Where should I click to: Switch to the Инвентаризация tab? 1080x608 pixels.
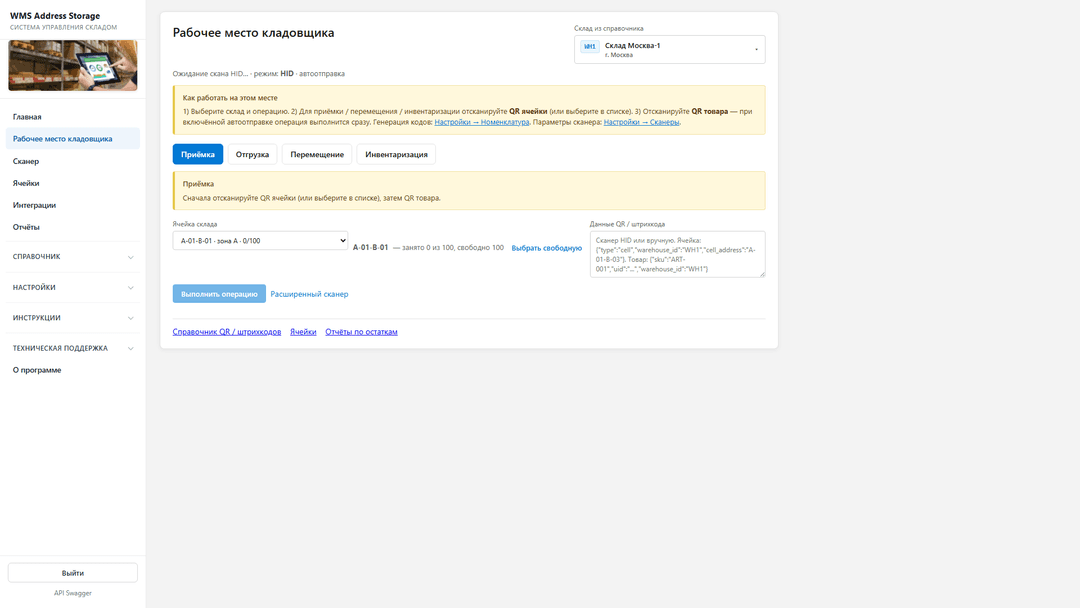tap(396, 154)
